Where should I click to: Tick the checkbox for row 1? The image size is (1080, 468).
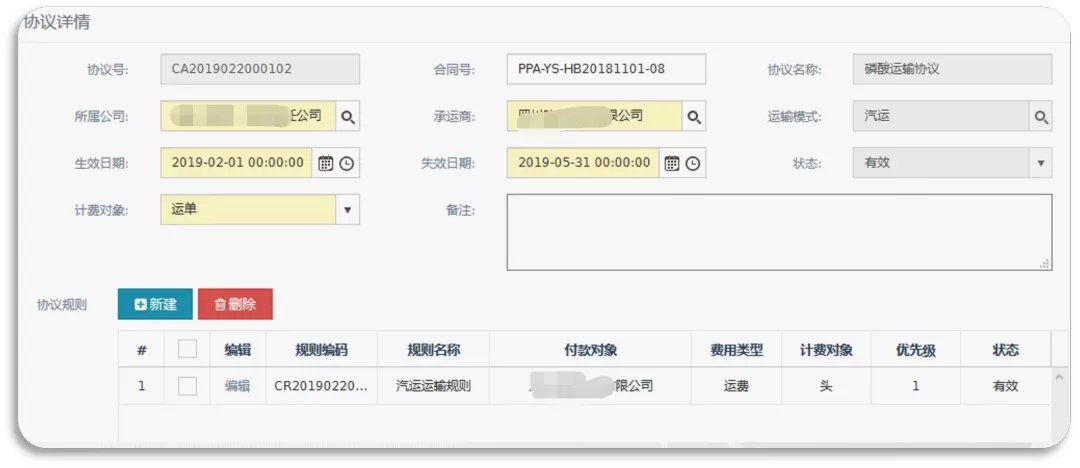pos(187,386)
